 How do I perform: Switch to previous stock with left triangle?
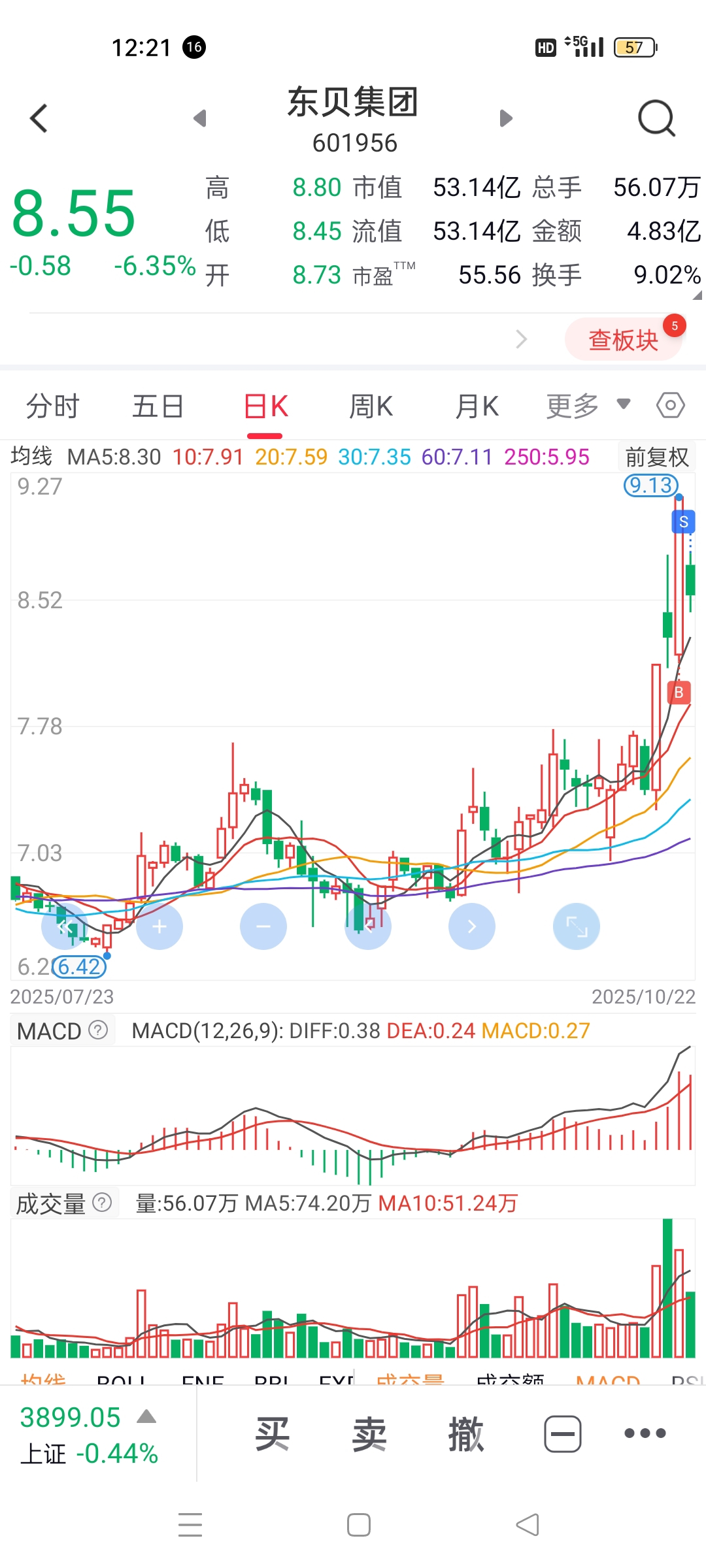click(x=200, y=118)
